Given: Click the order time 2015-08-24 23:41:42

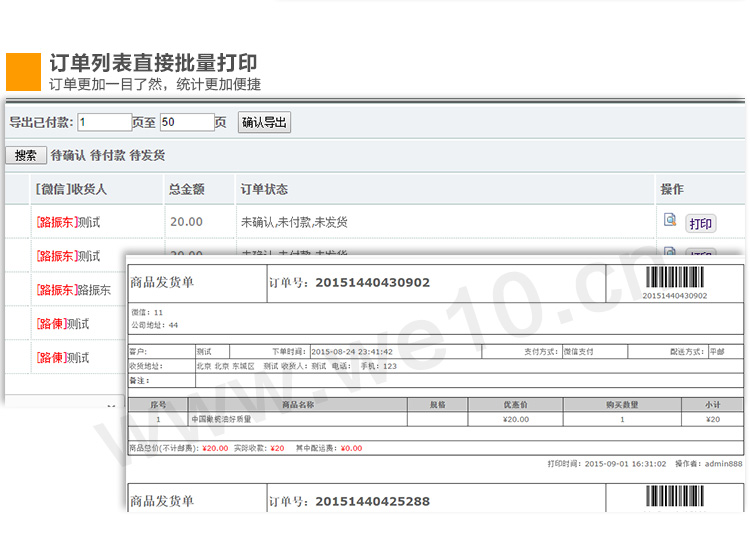Looking at the screenshot, I should point(352,352).
